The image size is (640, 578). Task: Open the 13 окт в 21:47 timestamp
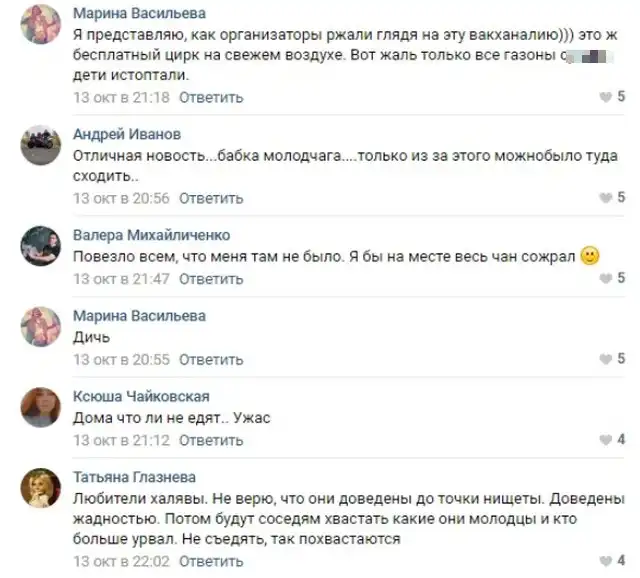[121, 279]
